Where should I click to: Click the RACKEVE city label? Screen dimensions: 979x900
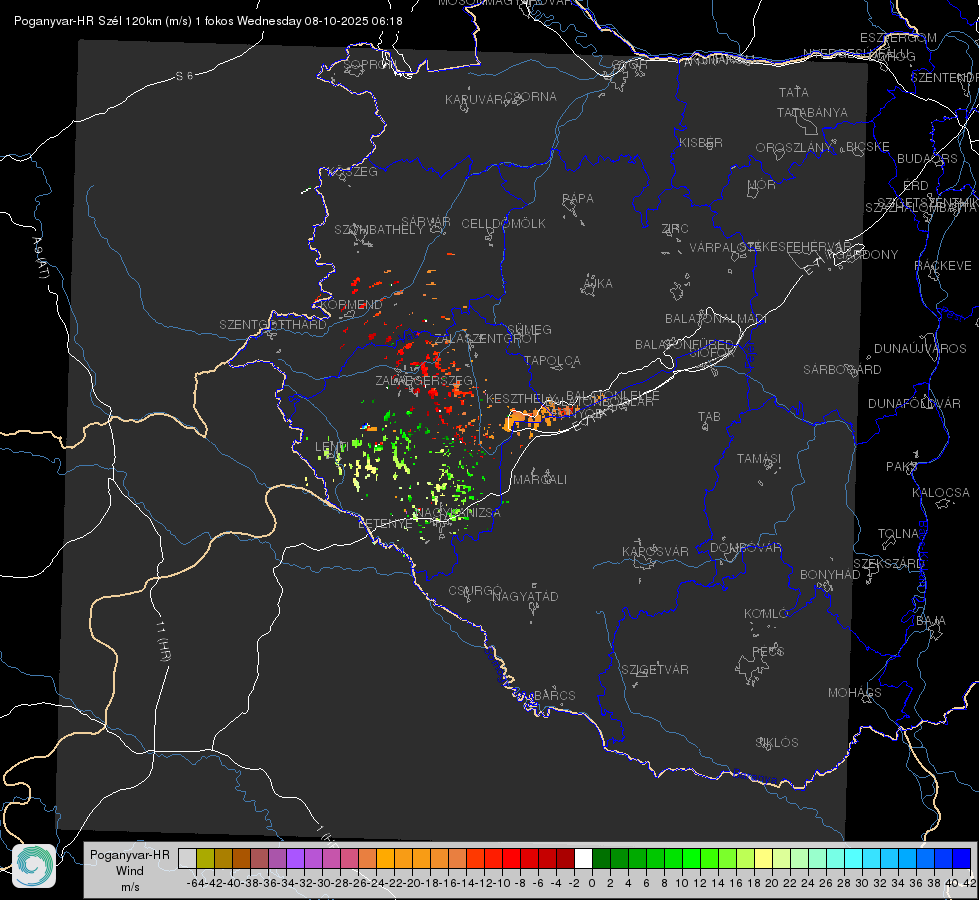943,266
